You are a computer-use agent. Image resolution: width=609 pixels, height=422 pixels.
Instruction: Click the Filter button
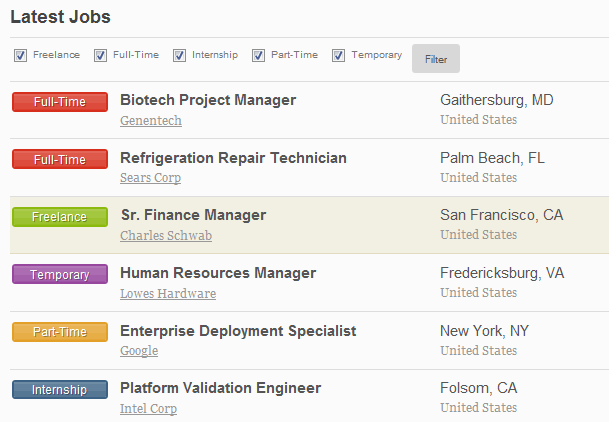436,59
